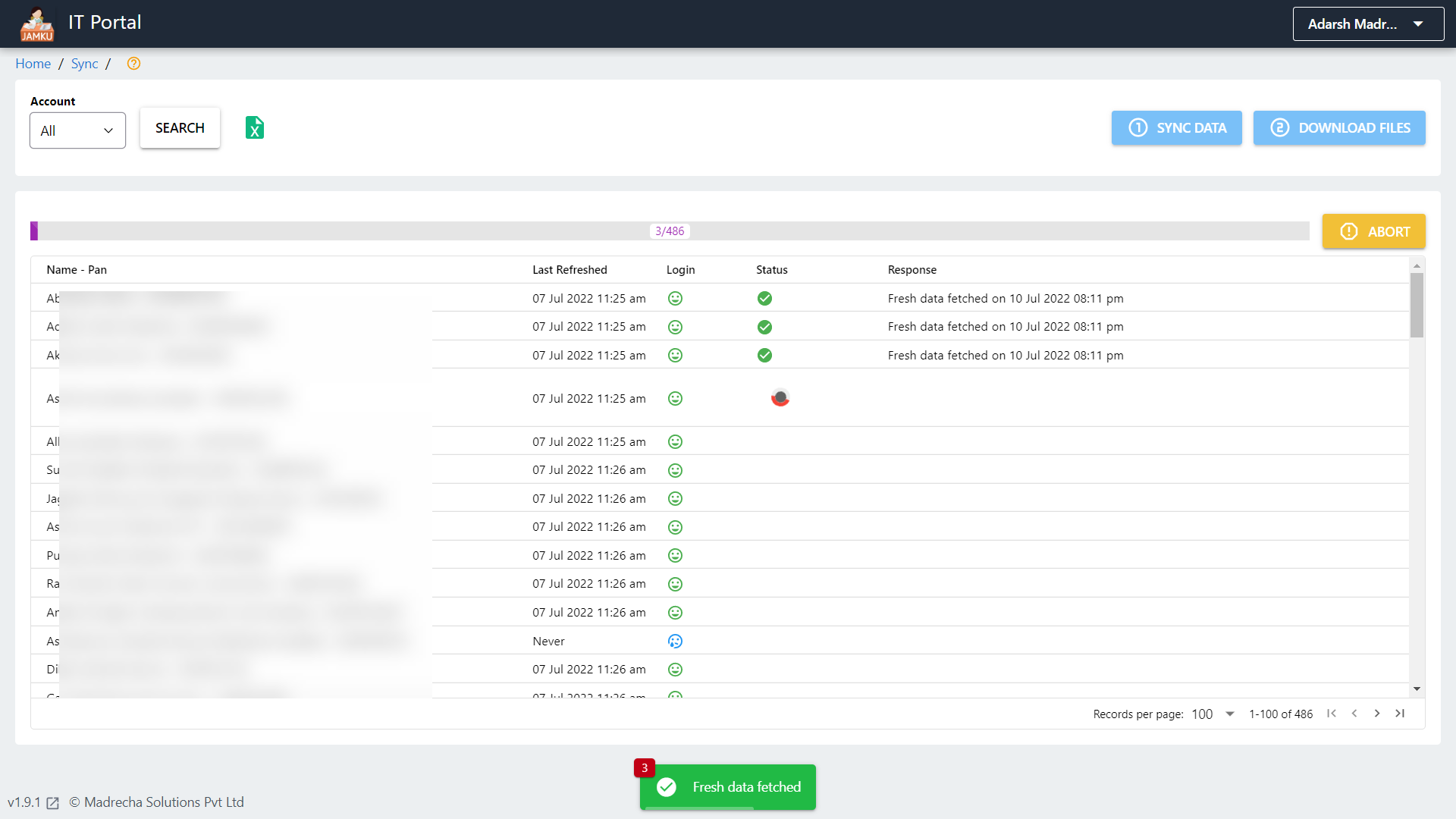The height and width of the screenshot is (819, 1456).
Task: Open the help question mark icon
Action: tap(133, 64)
